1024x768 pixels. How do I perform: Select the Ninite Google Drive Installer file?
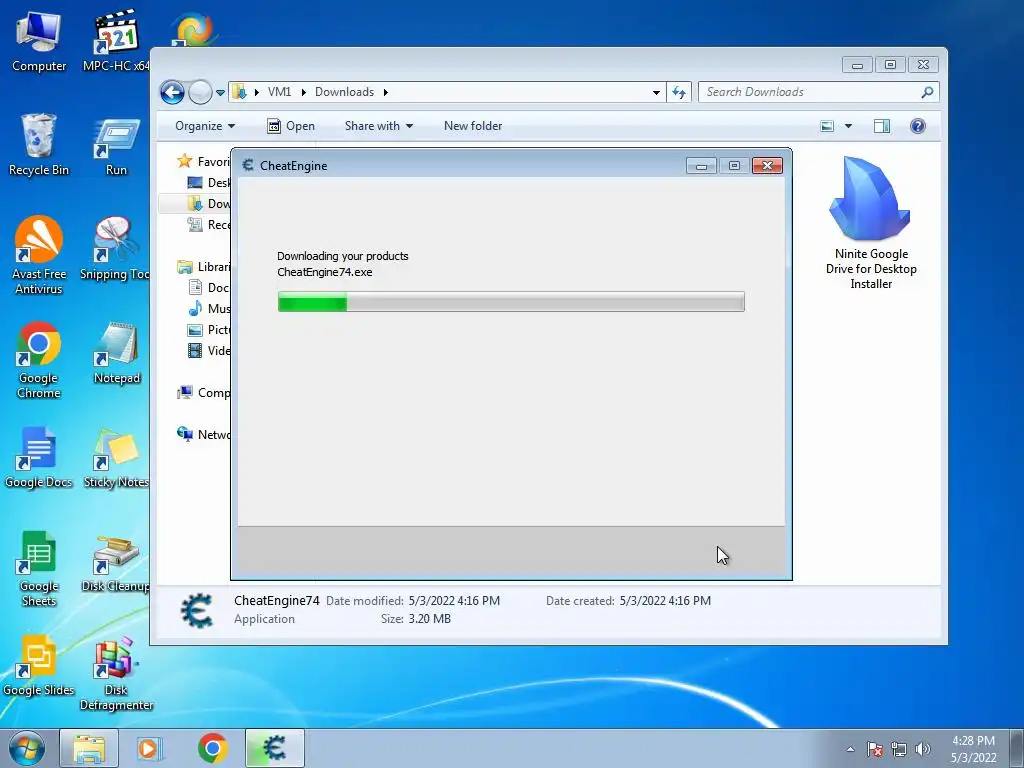[x=871, y=222]
